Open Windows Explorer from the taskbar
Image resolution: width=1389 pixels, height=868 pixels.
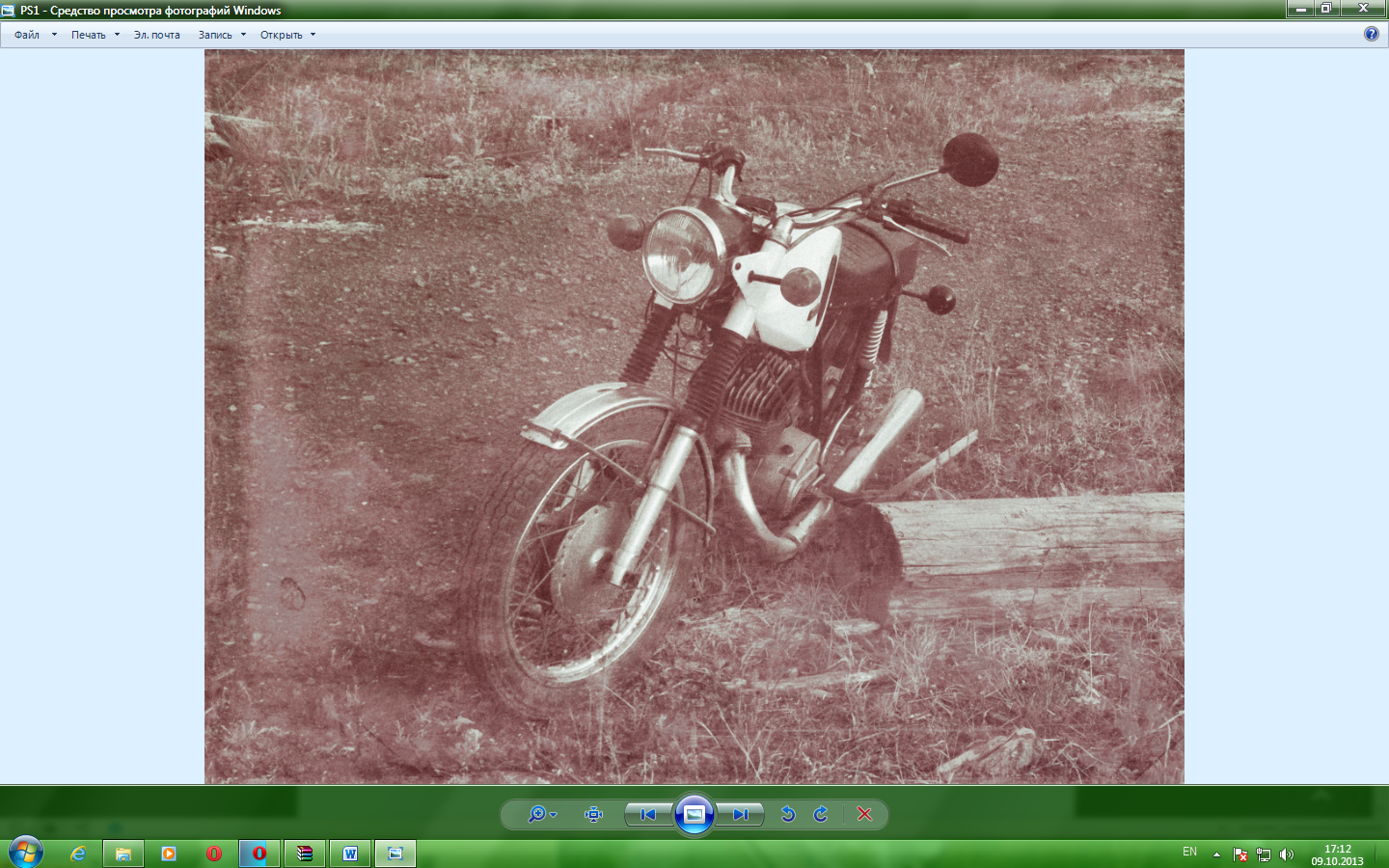coord(123,854)
